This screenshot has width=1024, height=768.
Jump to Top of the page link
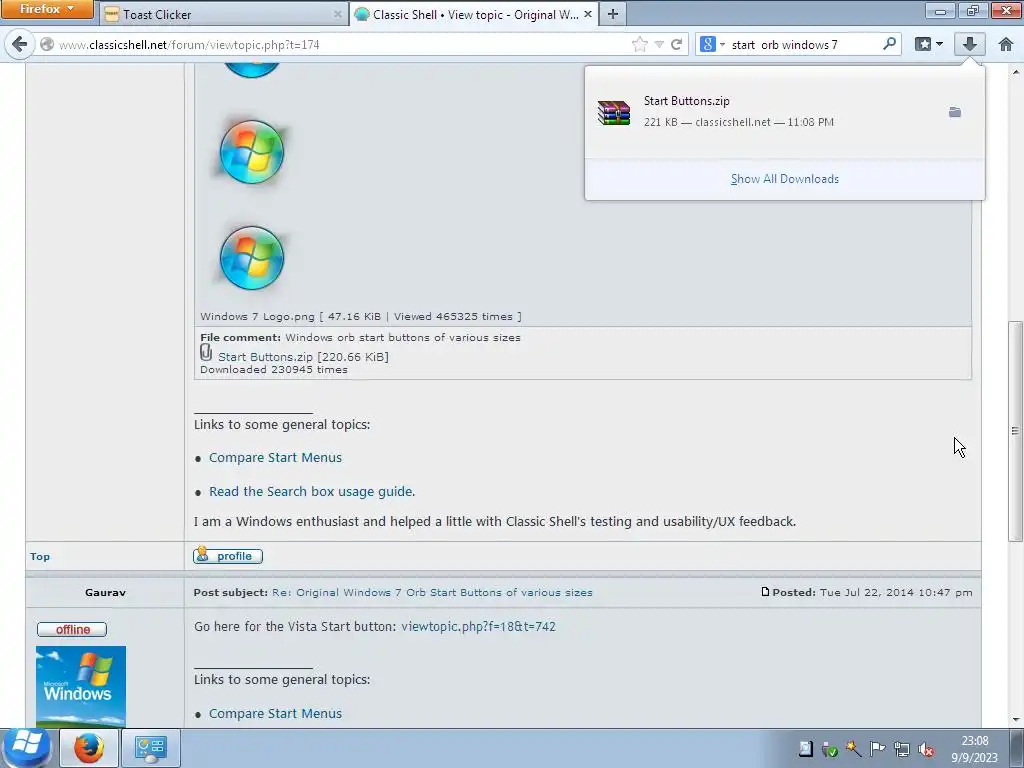pos(39,556)
